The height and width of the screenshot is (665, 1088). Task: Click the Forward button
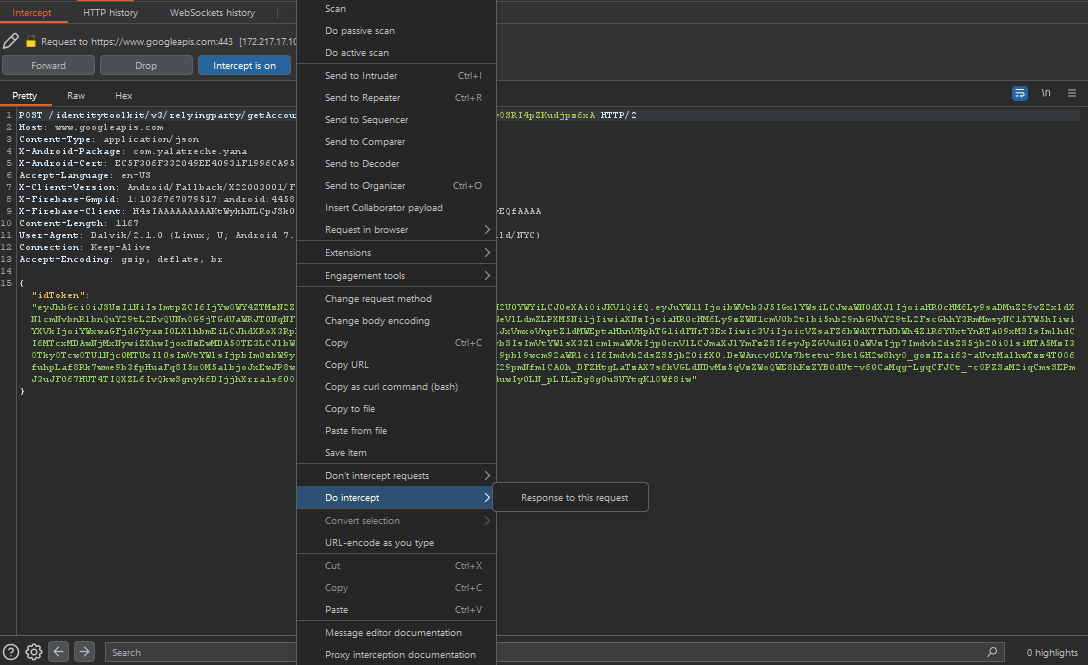point(48,65)
